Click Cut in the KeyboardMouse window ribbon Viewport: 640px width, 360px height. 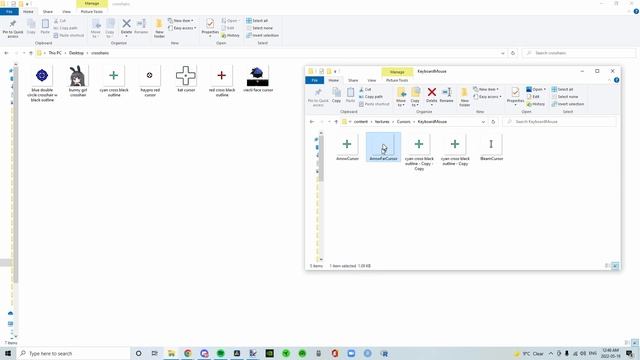365,89
